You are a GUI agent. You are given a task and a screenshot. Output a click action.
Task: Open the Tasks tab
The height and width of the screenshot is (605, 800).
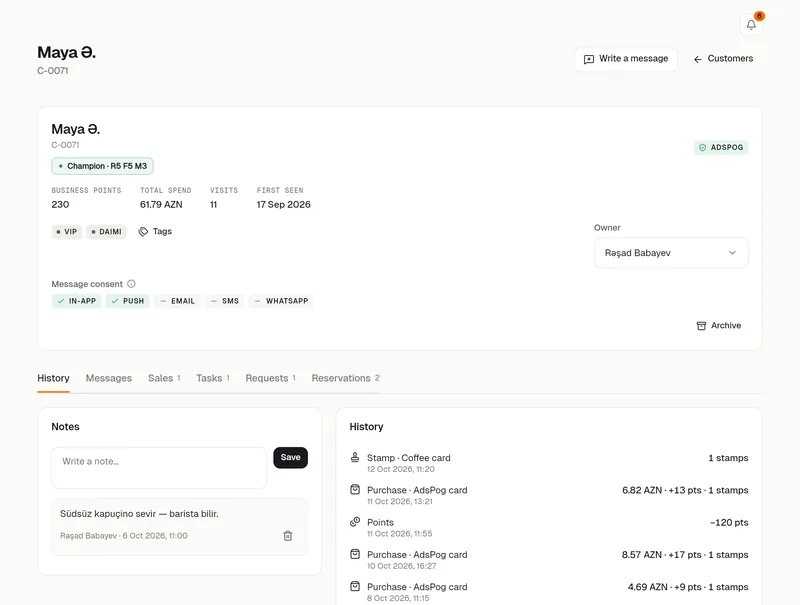click(213, 378)
